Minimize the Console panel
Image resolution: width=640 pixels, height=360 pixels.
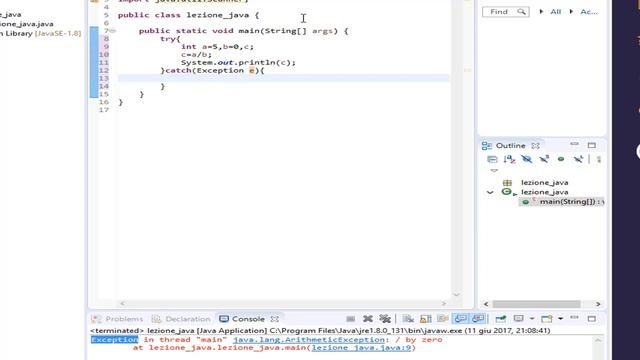(x=574, y=318)
